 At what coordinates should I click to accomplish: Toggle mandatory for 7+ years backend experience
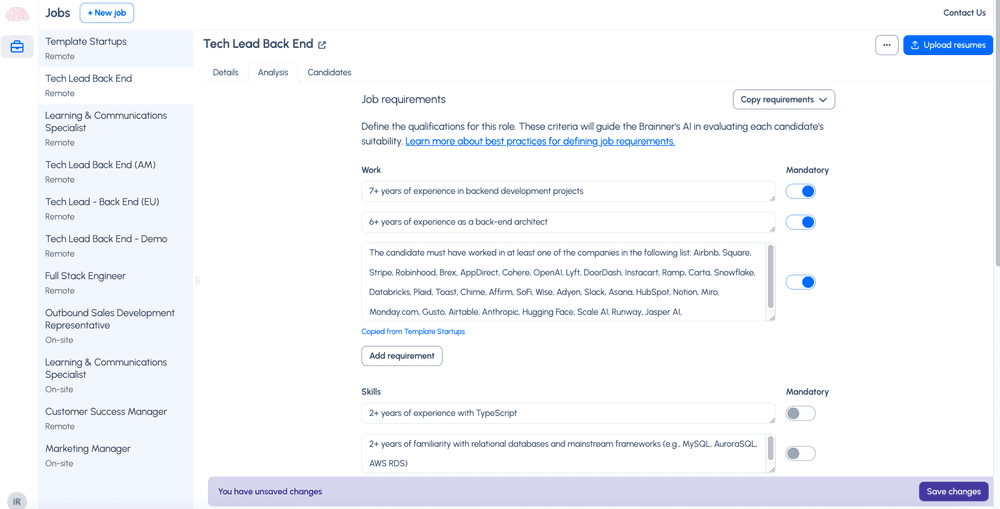[800, 191]
